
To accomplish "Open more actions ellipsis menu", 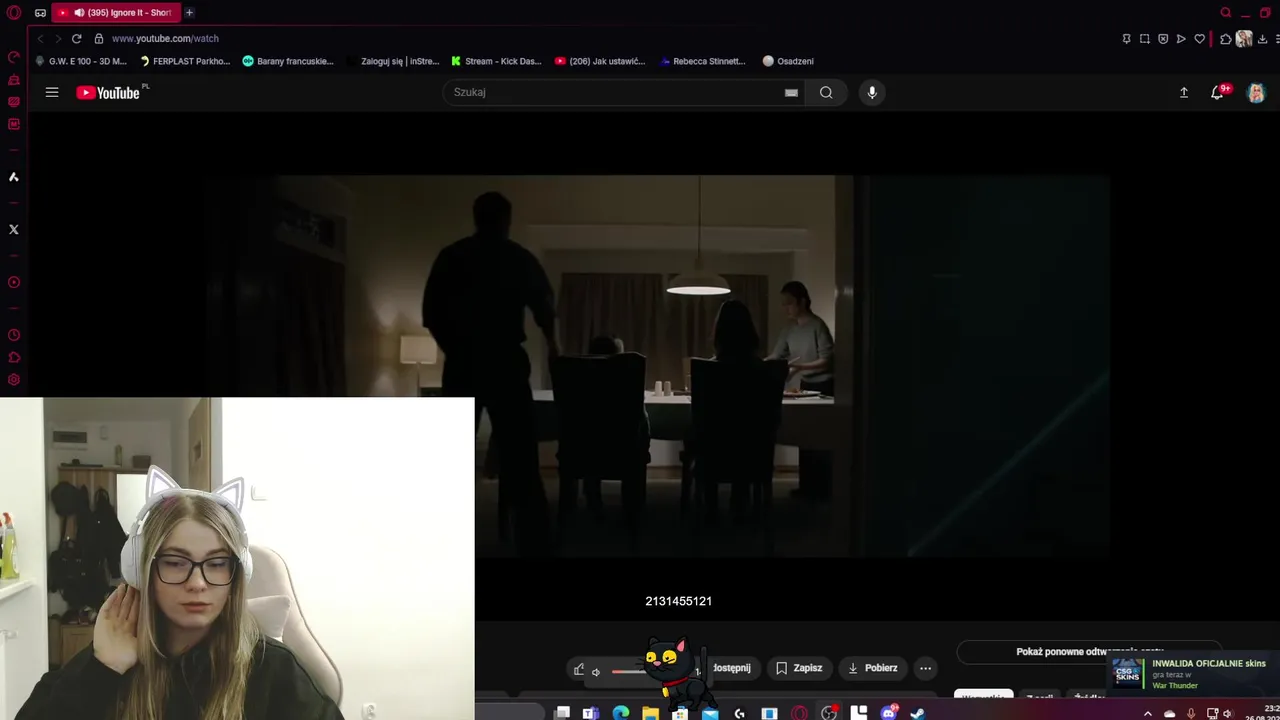I will 925,668.
